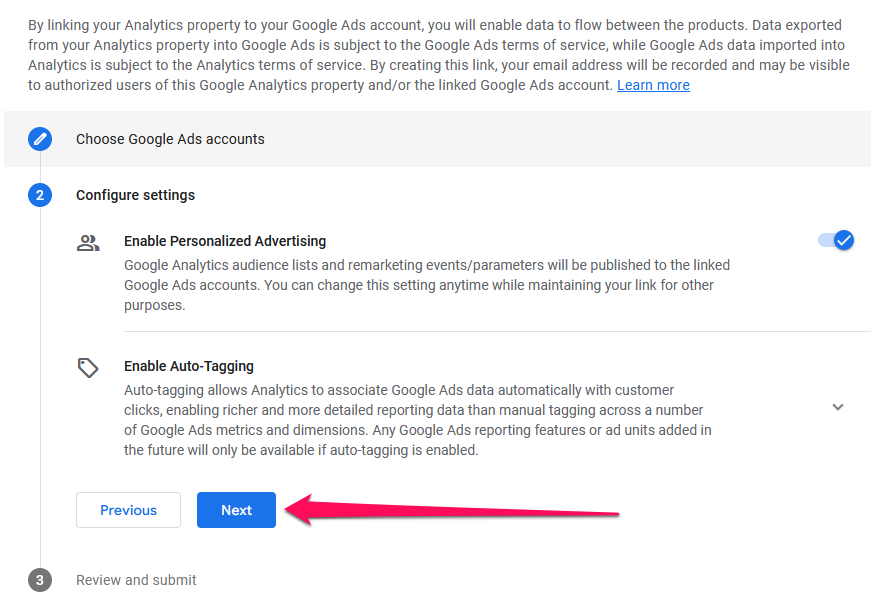871x615 pixels.
Task: Click the people icon beside Personalized Advertising
Action: coord(88,243)
